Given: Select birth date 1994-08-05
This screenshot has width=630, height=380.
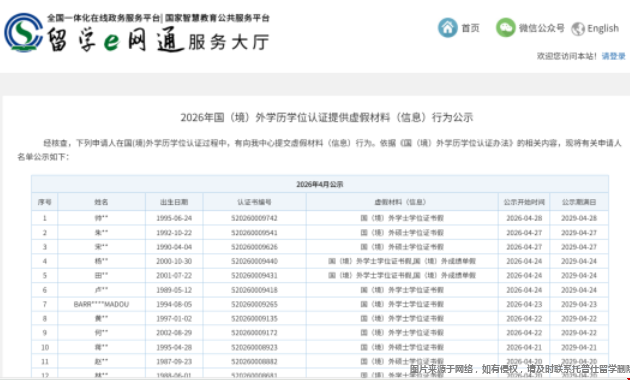Looking at the screenshot, I should point(174,304).
